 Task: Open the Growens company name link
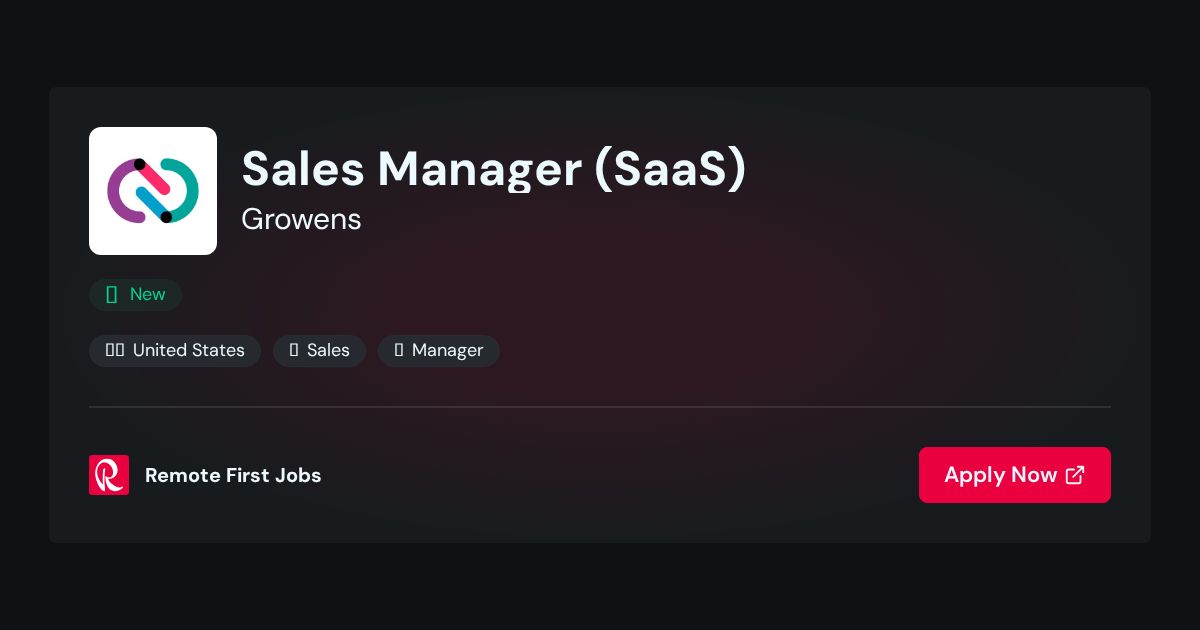pyautogui.click(x=301, y=219)
